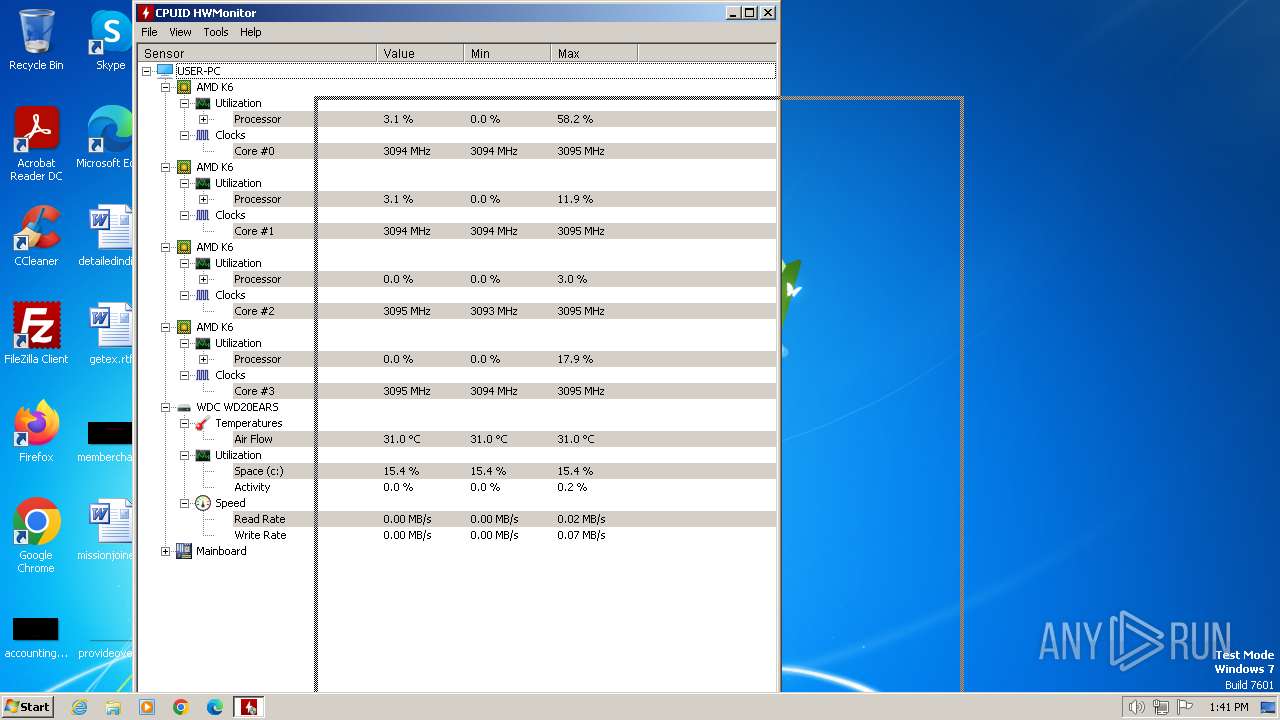Open the File menu
The height and width of the screenshot is (720, 1280).
click(x=149, y=32)
